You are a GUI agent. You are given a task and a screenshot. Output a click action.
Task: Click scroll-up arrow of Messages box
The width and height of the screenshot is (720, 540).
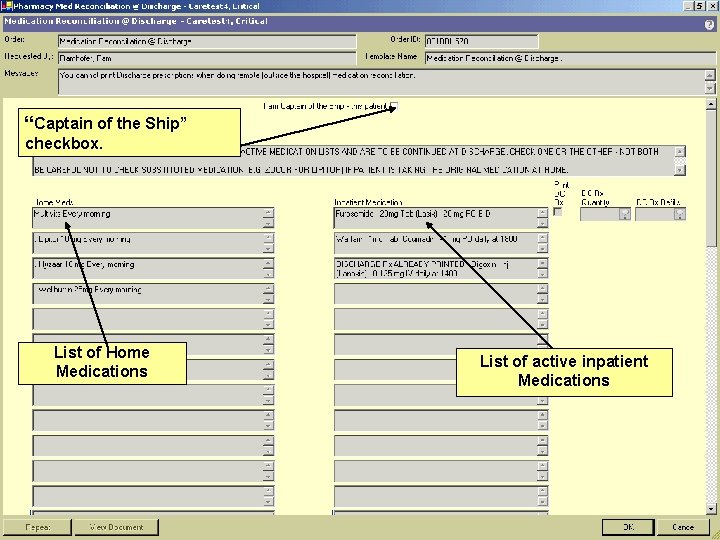(710, 75)
